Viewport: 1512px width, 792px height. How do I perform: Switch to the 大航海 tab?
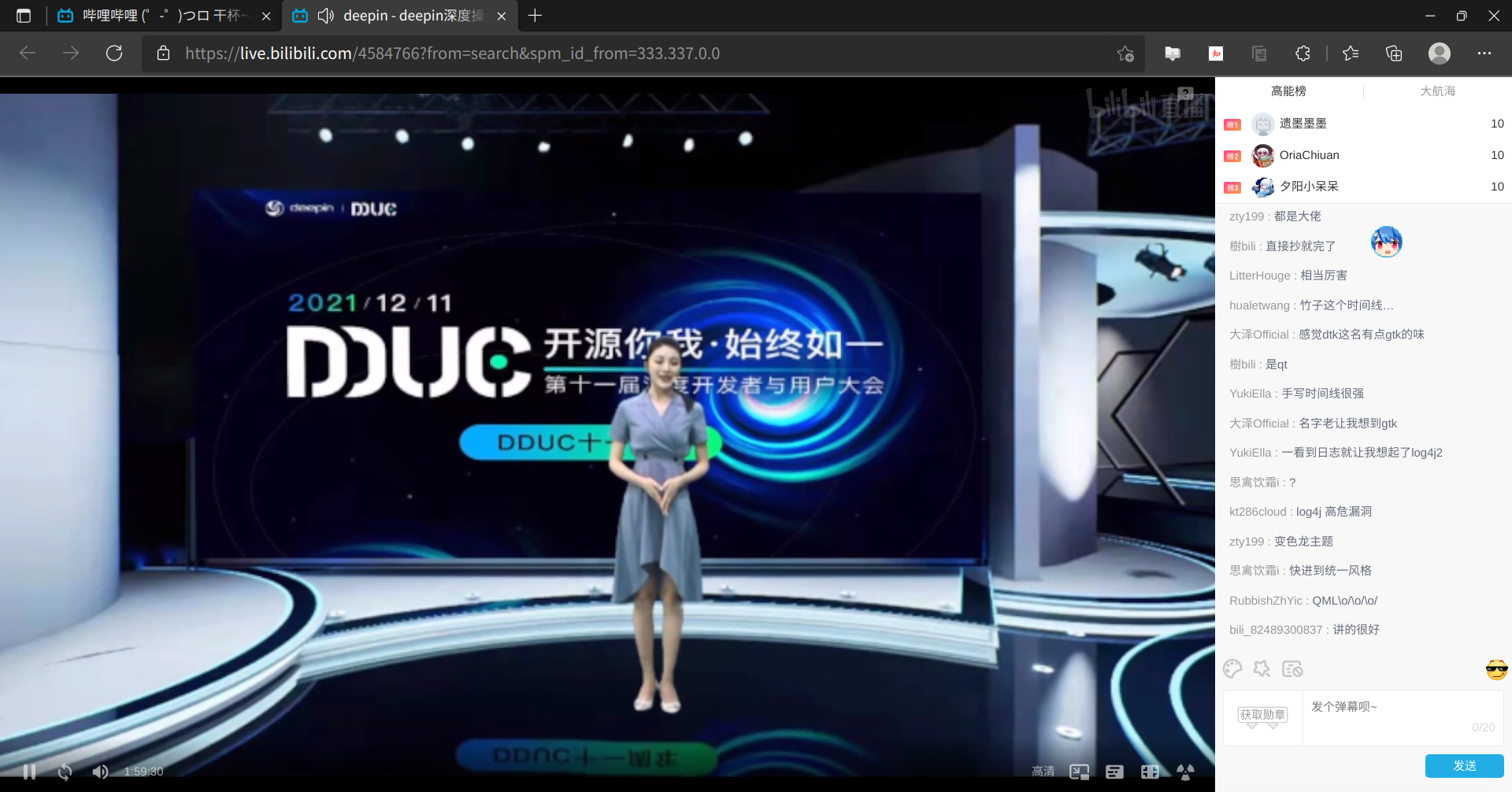coord(1437,91)
